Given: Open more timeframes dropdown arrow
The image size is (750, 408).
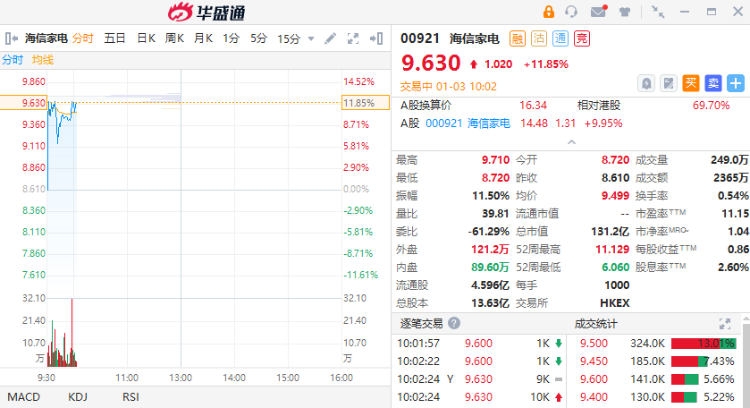Looking at the screenshot, I should tap(311, 39).
